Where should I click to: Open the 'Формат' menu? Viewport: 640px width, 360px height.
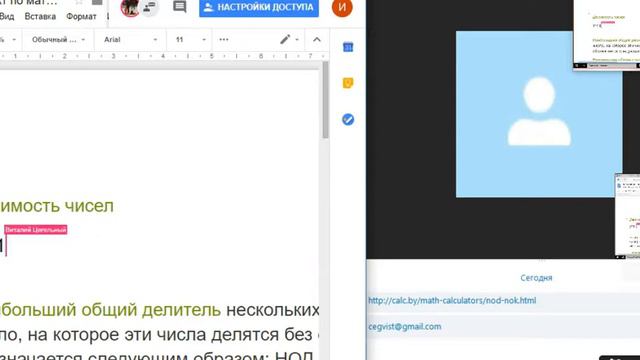tap(81, 17)
